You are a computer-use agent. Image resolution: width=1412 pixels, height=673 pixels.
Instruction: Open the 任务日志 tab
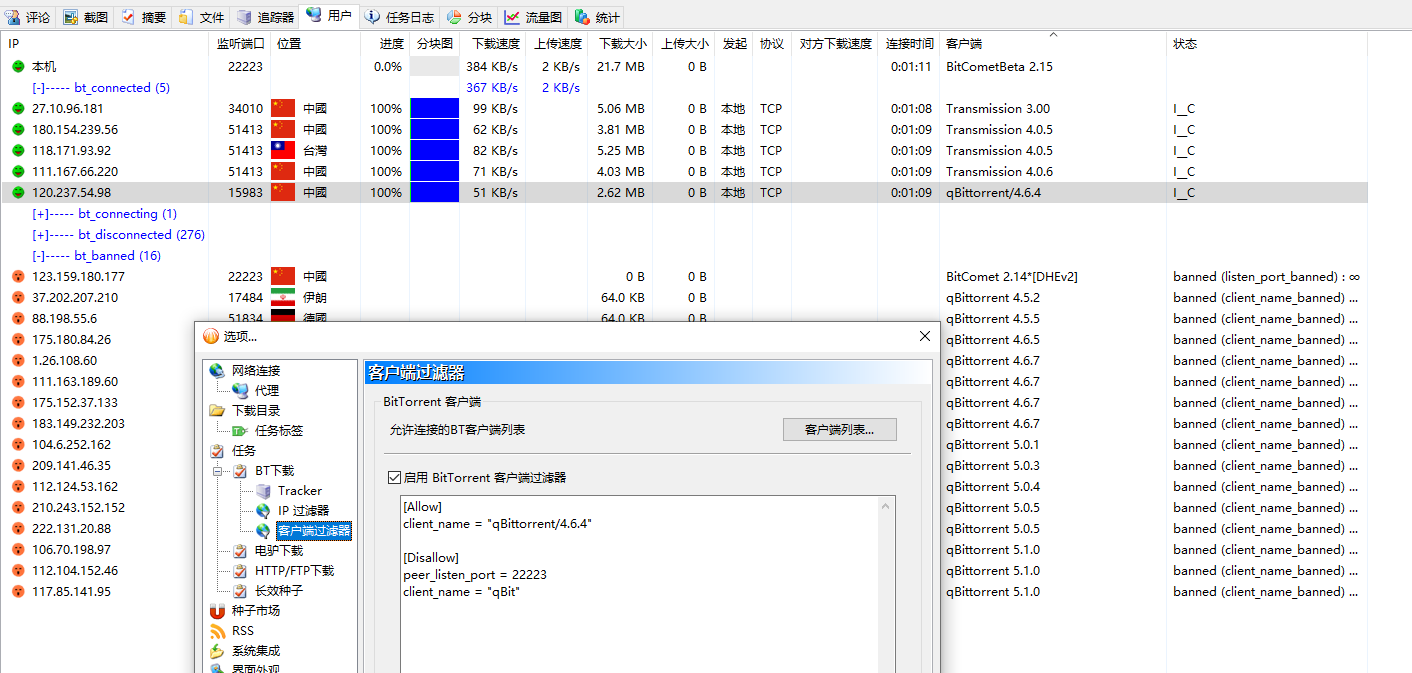click(x=398, y=17)
